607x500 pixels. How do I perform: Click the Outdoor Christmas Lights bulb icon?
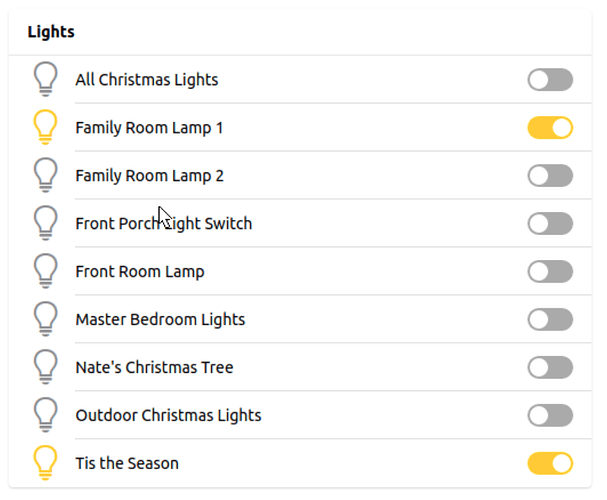(x=45, y=415)
